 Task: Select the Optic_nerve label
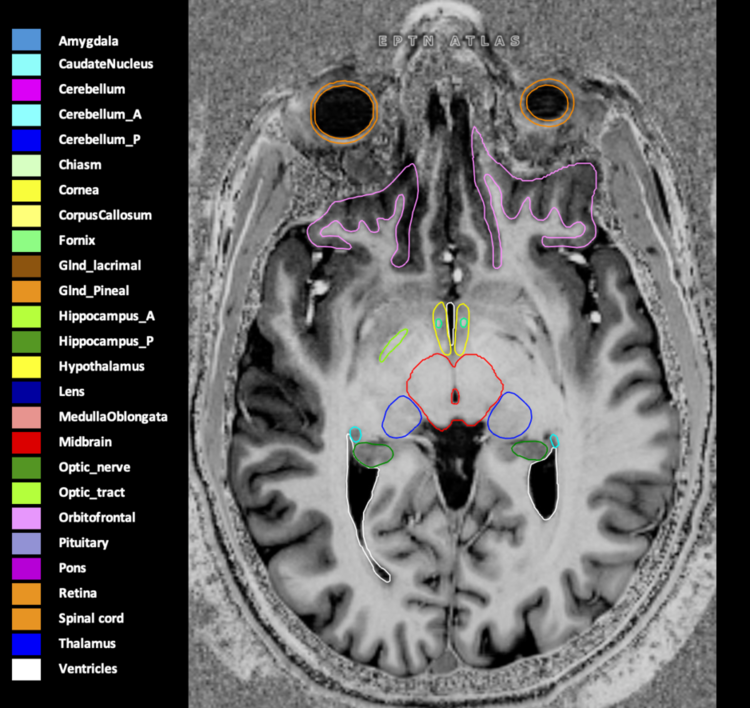point(94,467)
